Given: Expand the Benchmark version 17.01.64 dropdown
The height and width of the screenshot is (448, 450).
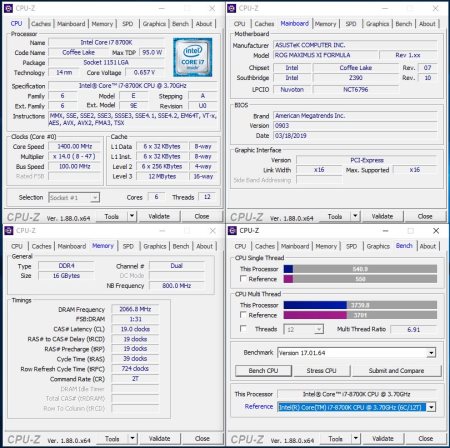Looking at the screenshot, I should pos(431,353).
